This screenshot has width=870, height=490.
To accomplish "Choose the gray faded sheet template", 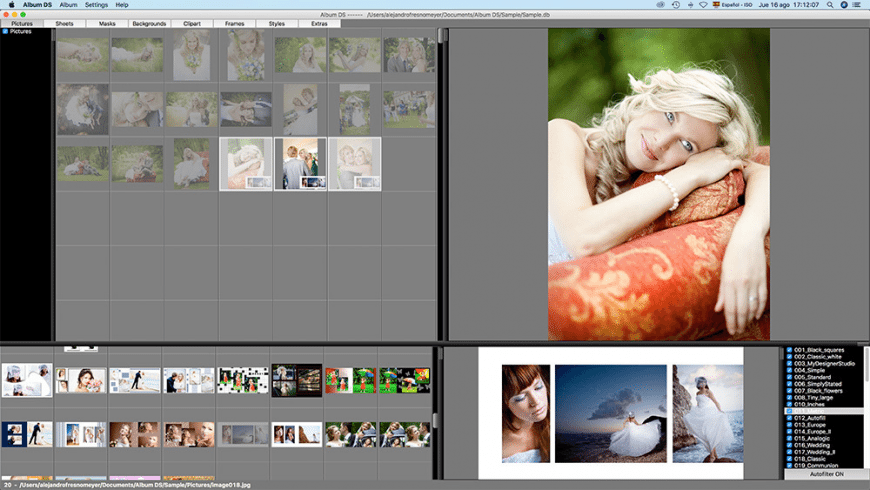I will (242, 435).
